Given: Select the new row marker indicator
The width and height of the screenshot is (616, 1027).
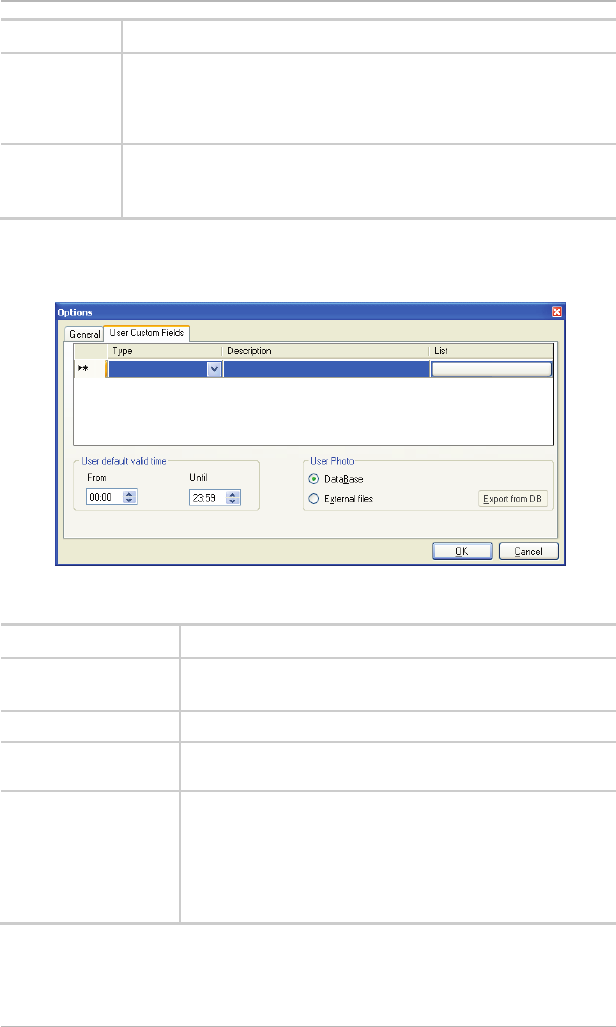Looking at the screenshot, I should pos(90,369).
